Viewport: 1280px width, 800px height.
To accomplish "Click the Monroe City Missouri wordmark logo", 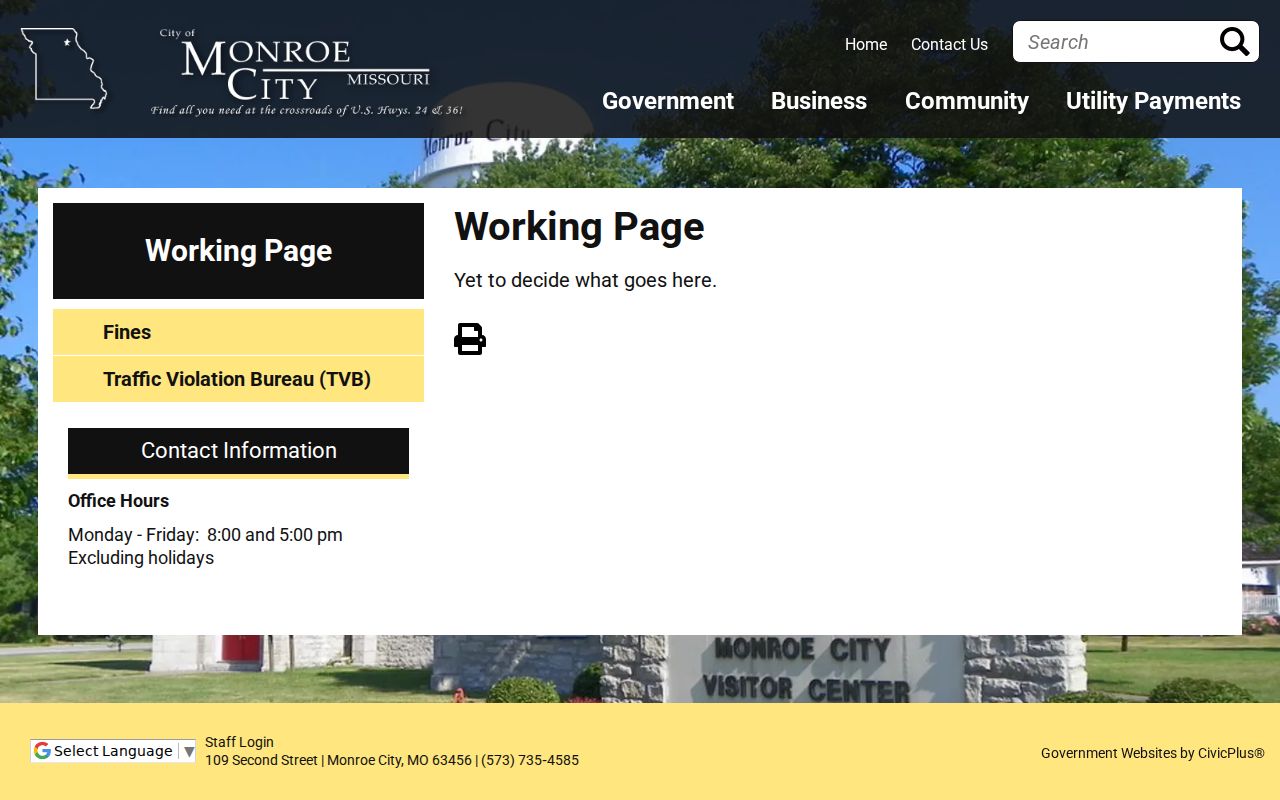I will pos(306,72).
